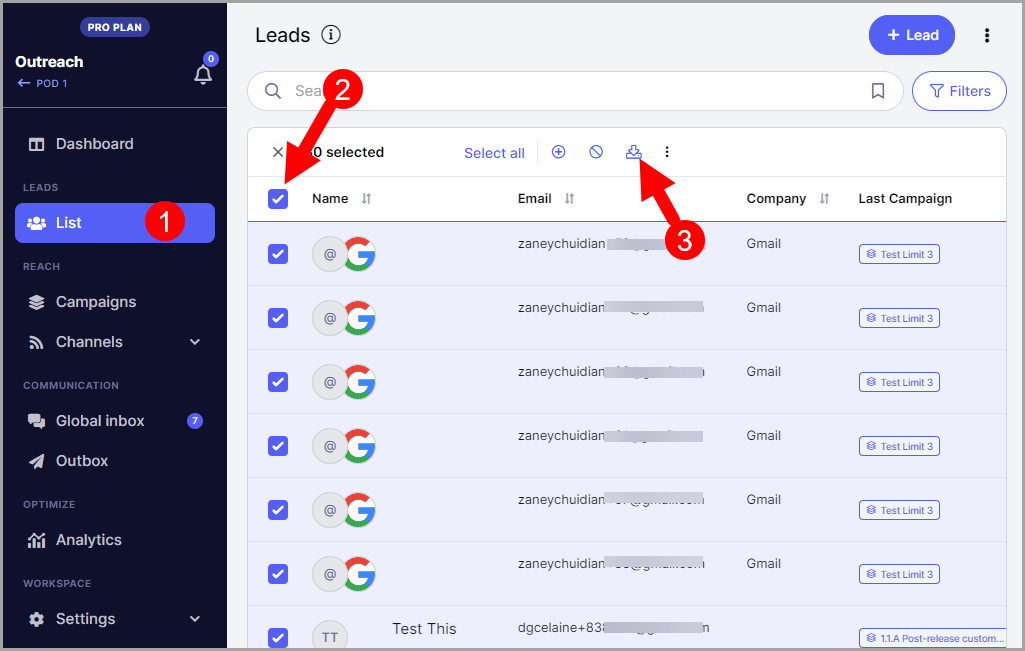1025x651 pixels.
Task: Go back to POD 1 arrow
Action: [24, 83]
